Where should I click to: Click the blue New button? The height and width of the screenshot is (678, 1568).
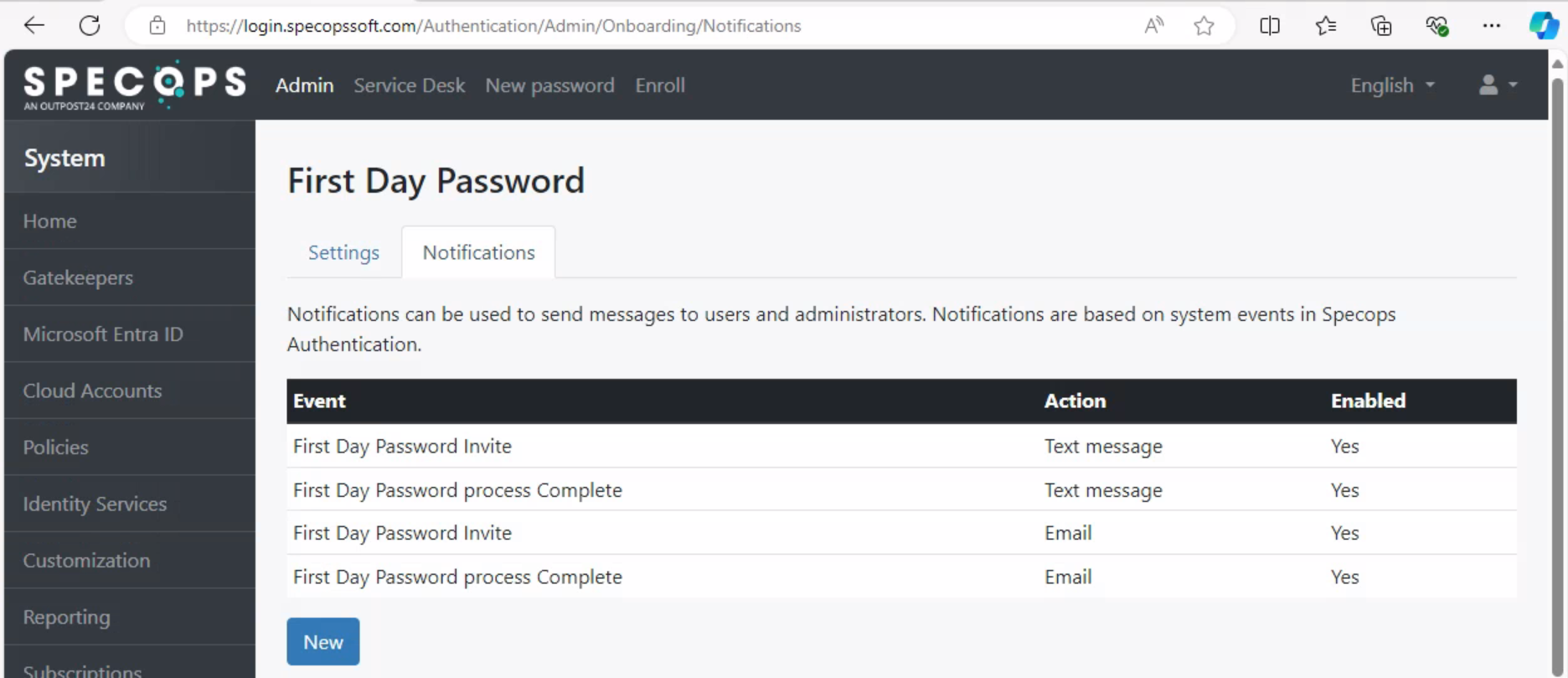(323, 642)
